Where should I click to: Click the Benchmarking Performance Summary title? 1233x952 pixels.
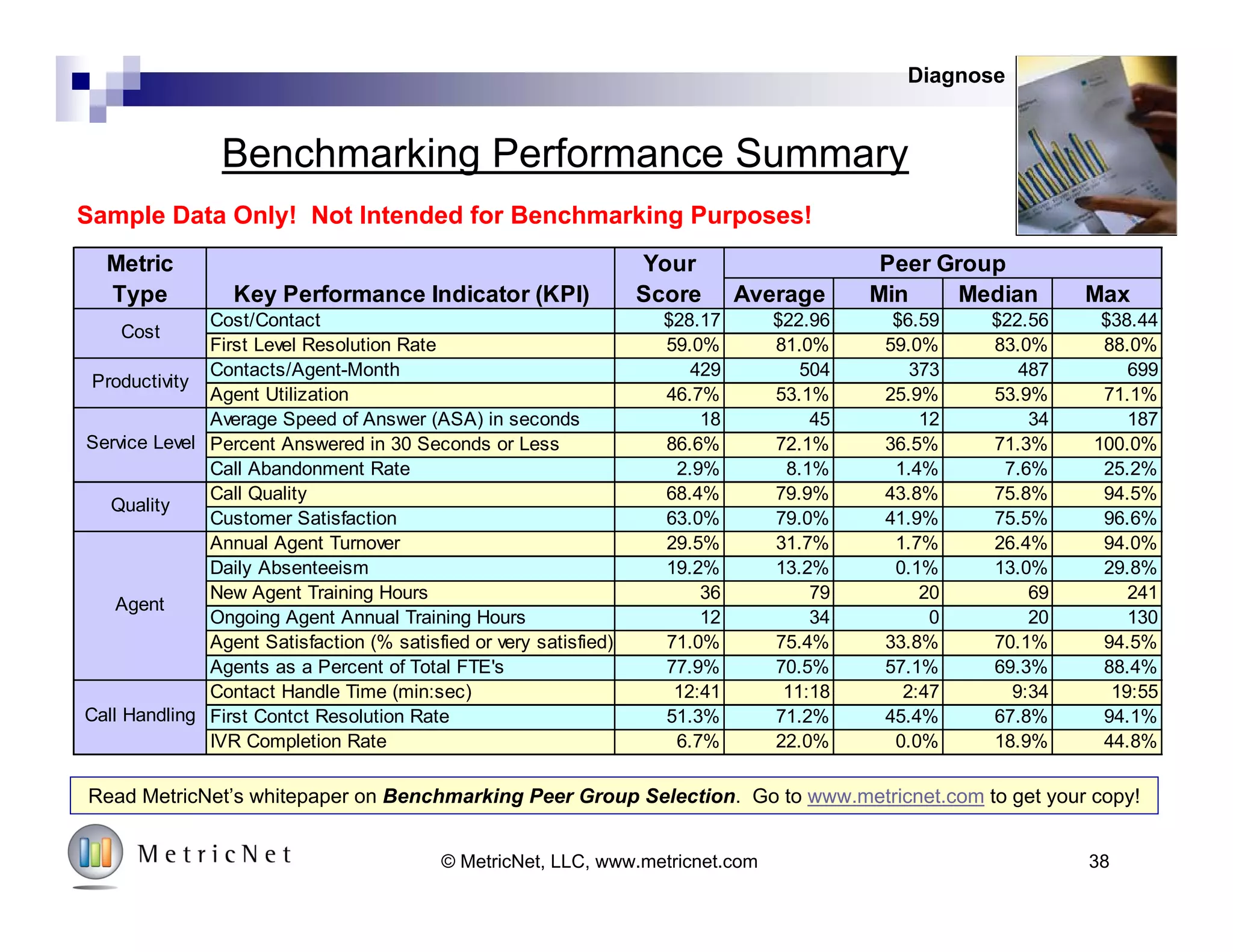coord(565,153)
